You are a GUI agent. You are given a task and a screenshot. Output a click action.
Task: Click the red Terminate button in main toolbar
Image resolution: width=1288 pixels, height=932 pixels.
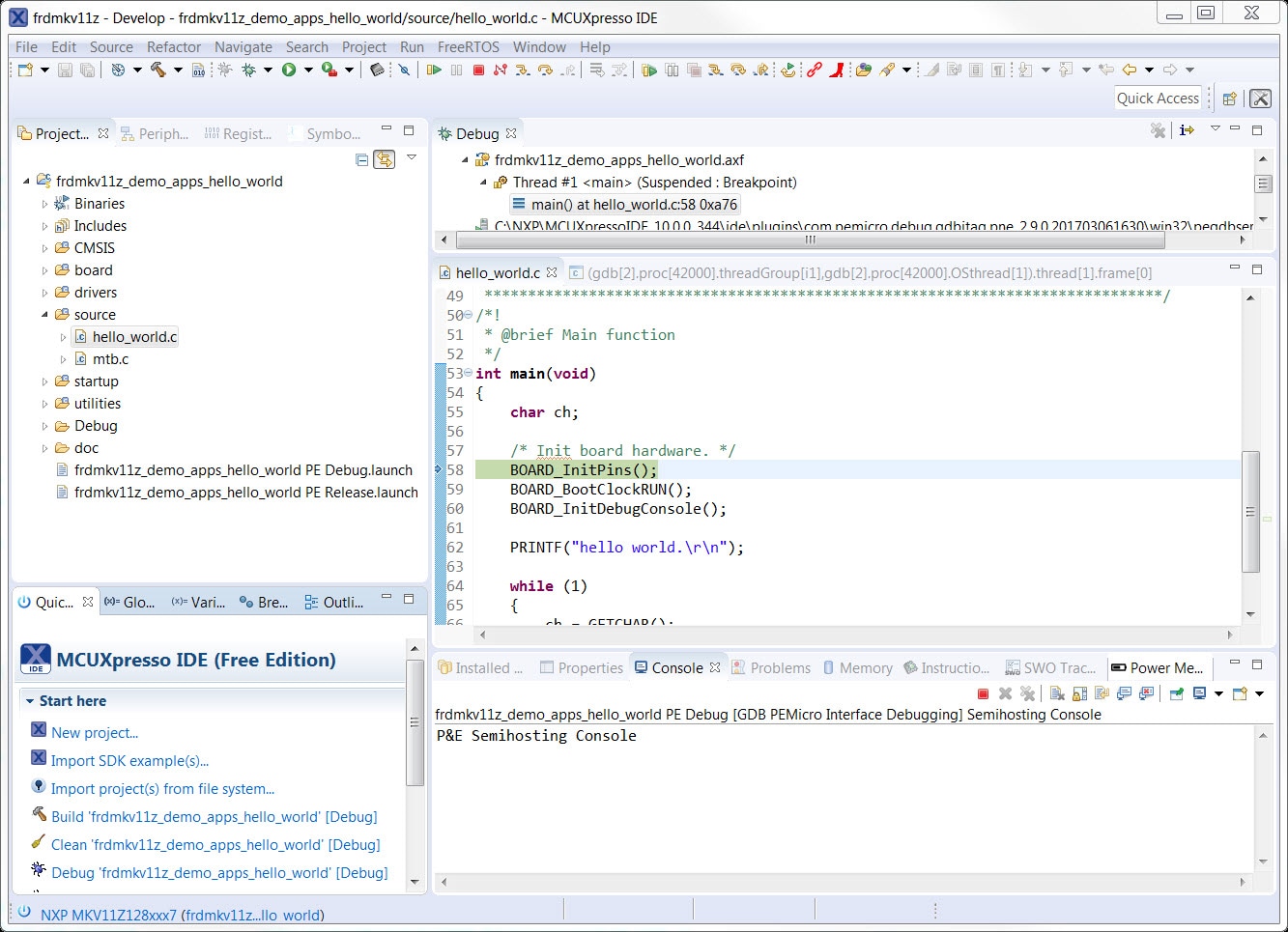point(478,70)
